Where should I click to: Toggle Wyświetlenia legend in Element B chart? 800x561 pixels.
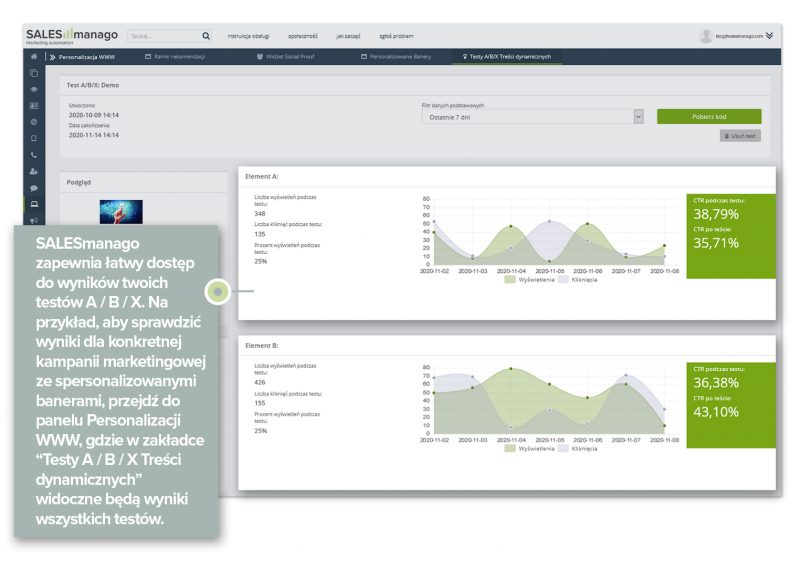point(529,449)
